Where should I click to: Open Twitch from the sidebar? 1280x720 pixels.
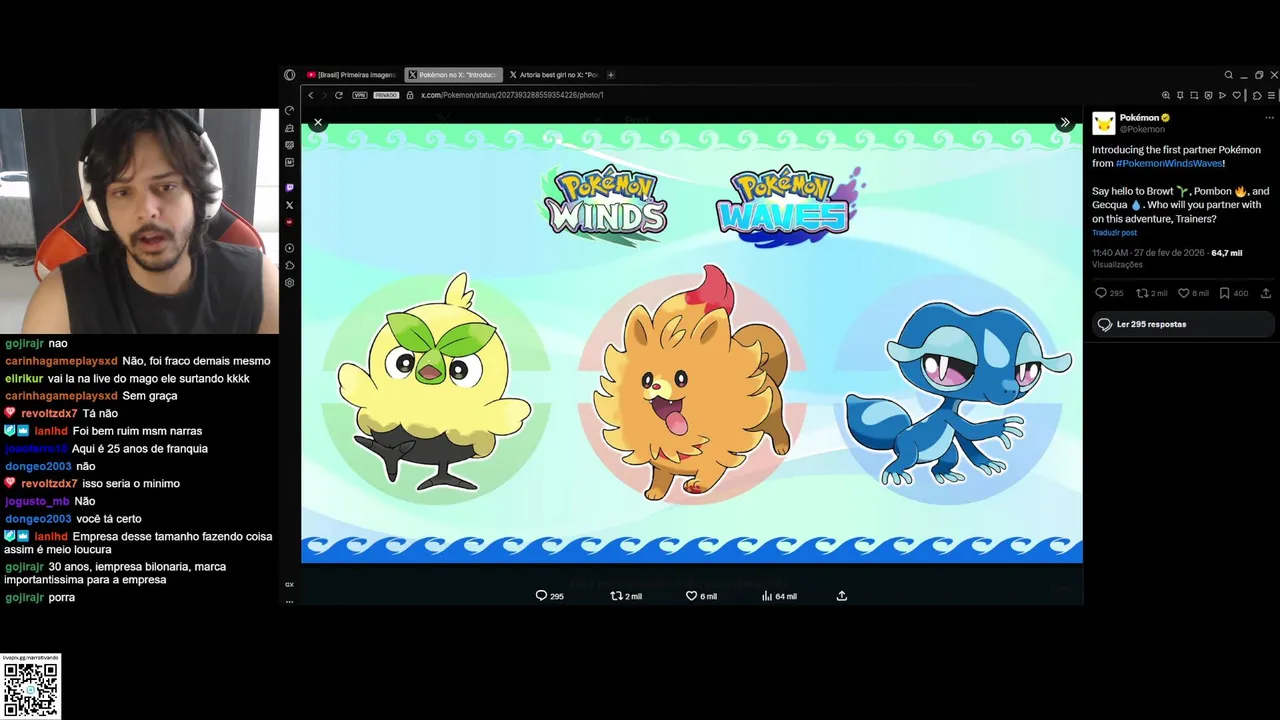pos(289,188)
